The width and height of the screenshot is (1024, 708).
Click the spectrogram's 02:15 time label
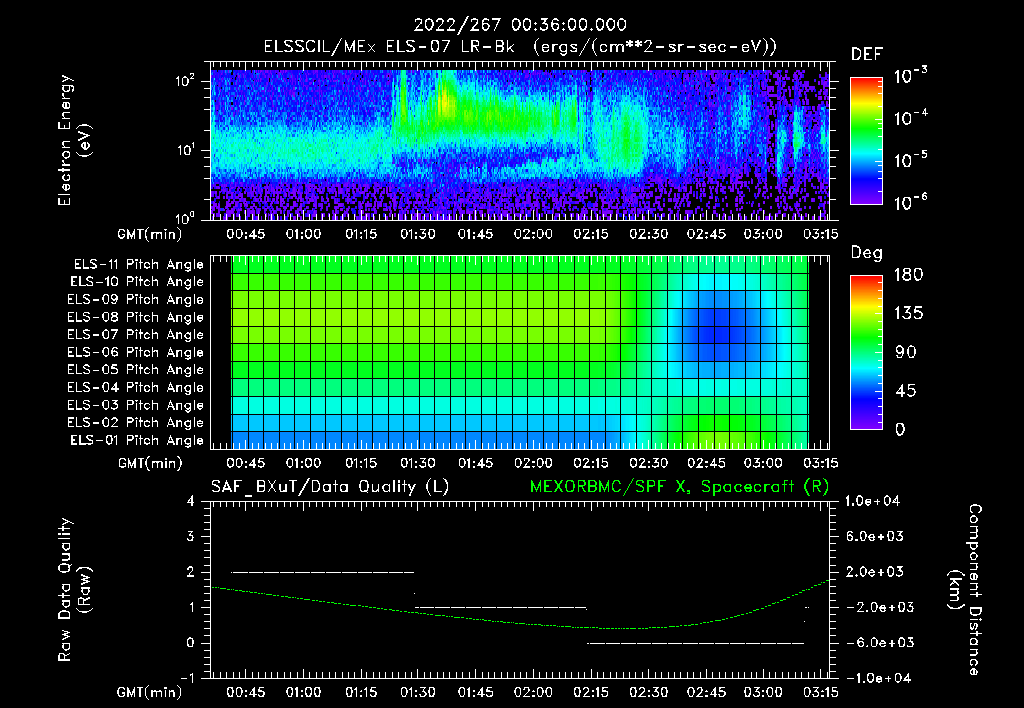[591, 234]
